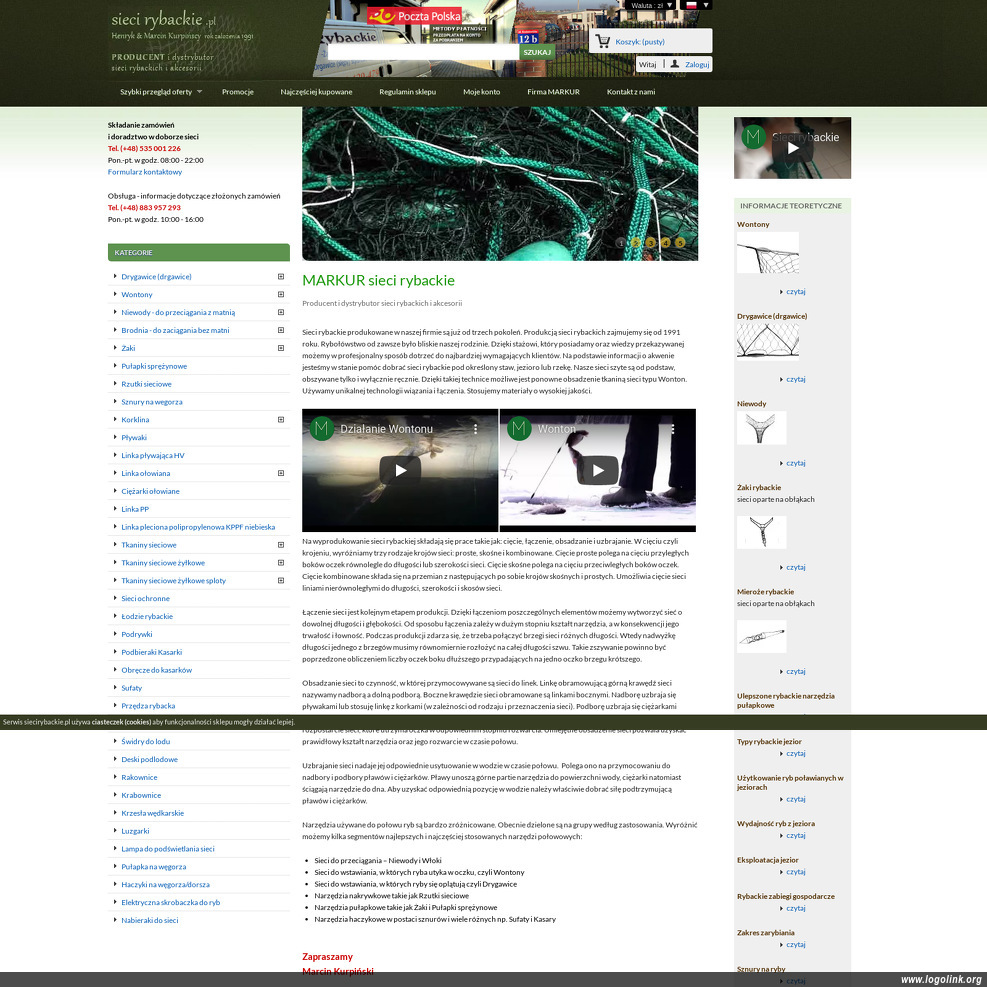Click inside the search input field
987x987 pixels.
click(424, 52)
